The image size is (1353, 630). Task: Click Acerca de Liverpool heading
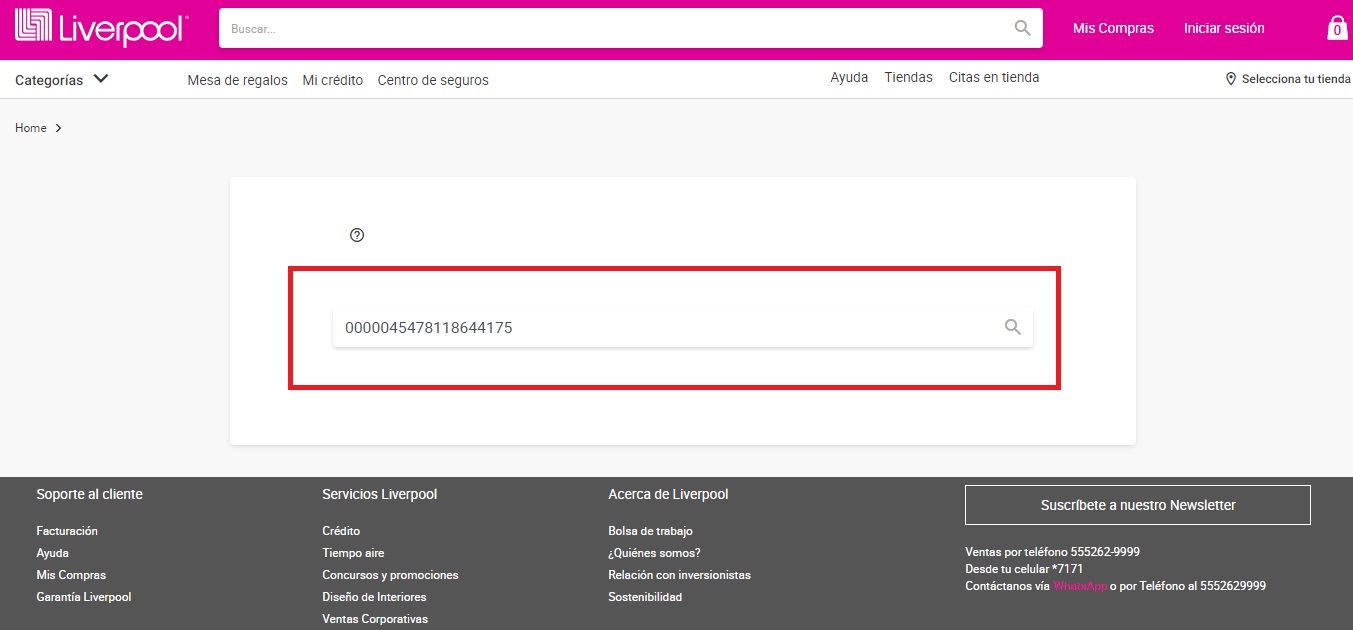pyautogui.click(x=668, y=494)
